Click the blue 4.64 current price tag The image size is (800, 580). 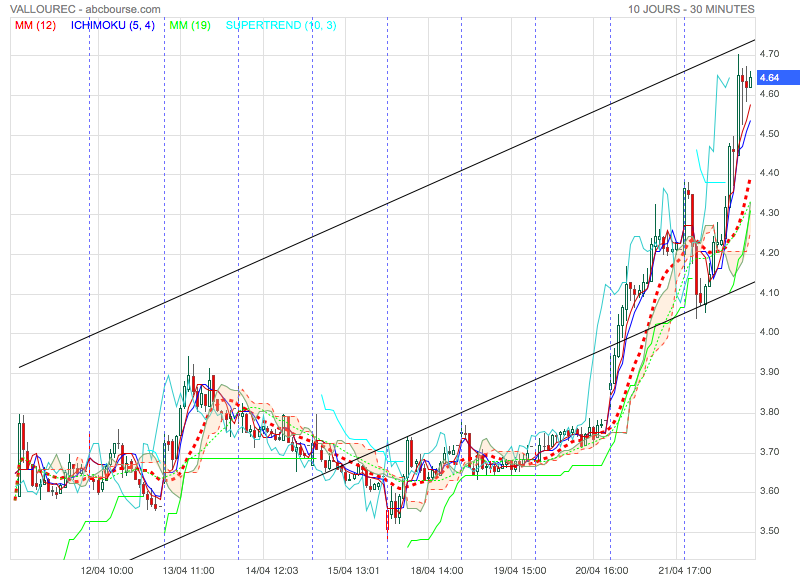778,78
